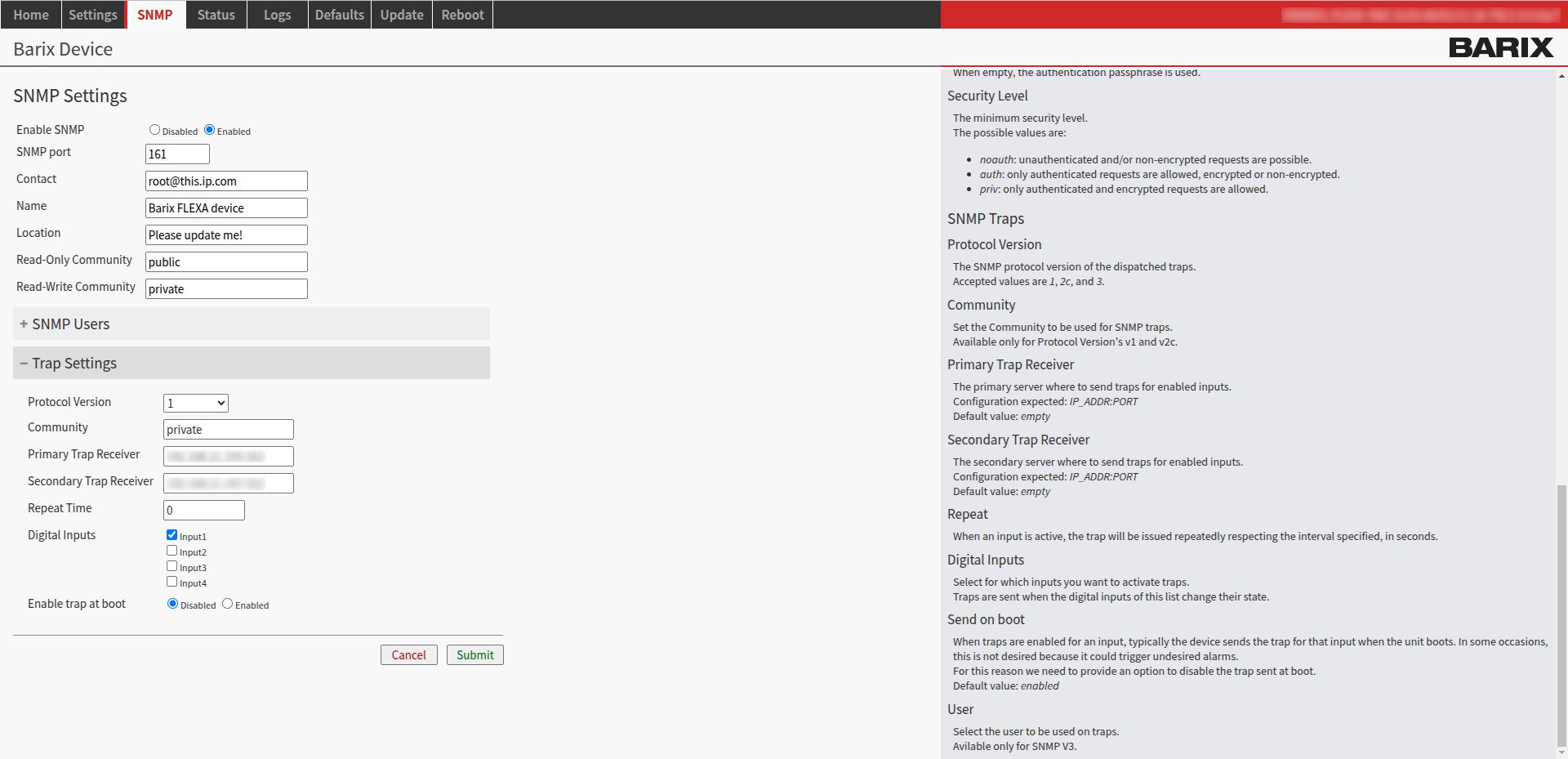
Task: Edit the Read-Only Community field
Action: pos(225,261)
